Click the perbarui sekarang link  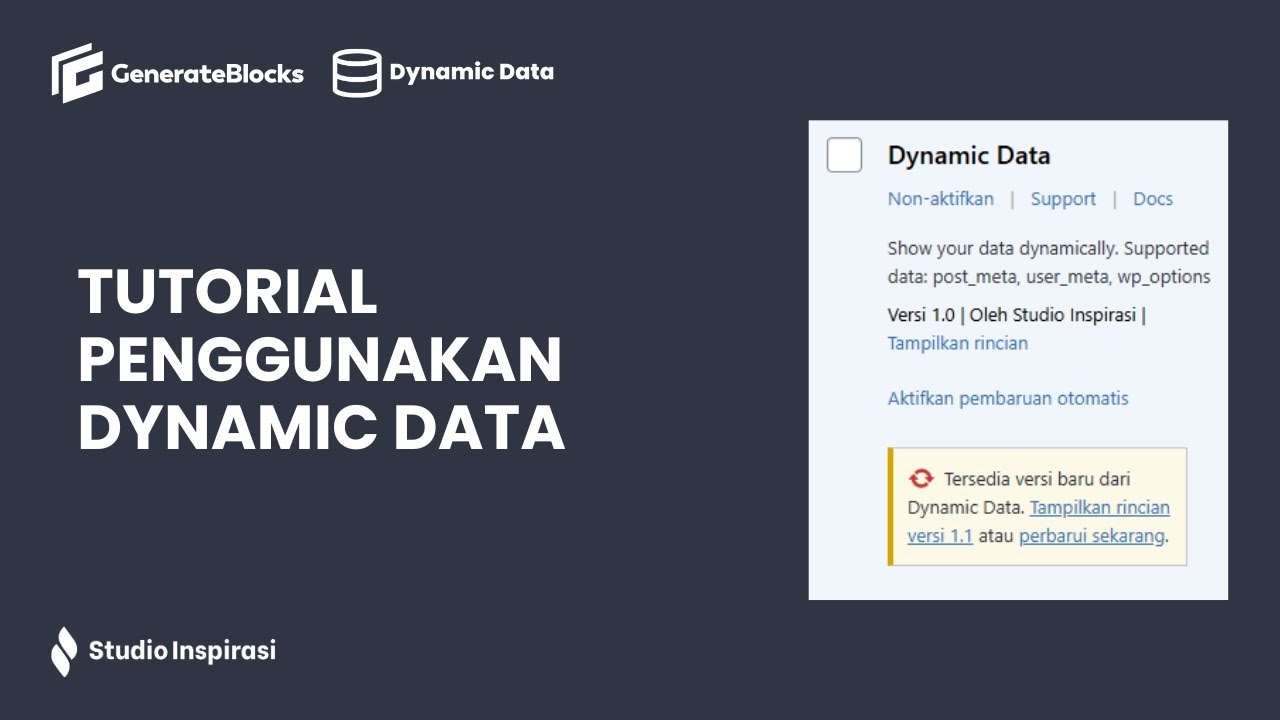click(1092, 535)
